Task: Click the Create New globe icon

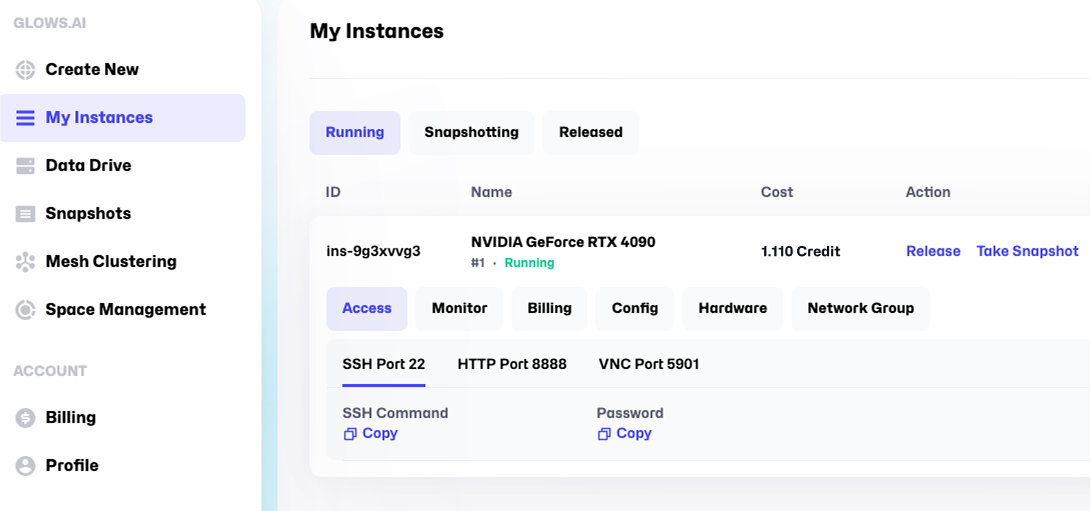Action: 25,70
